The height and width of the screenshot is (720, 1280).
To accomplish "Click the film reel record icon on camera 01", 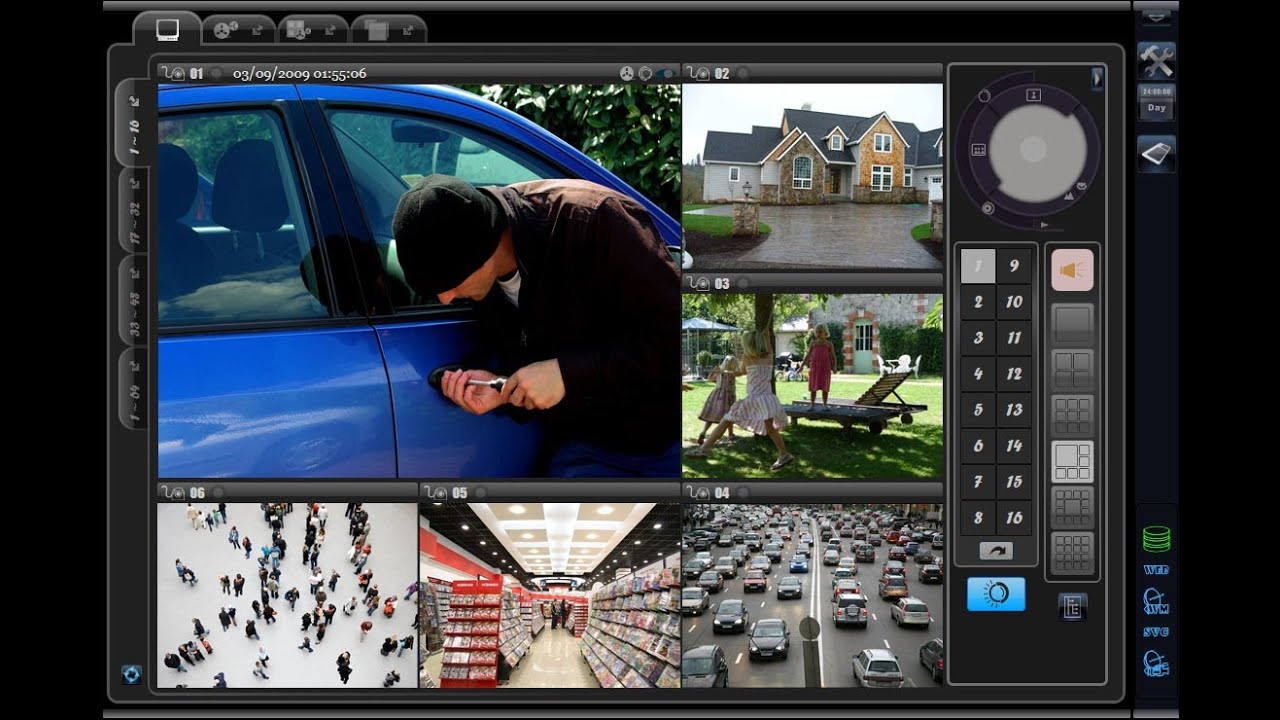I will 627,73.
